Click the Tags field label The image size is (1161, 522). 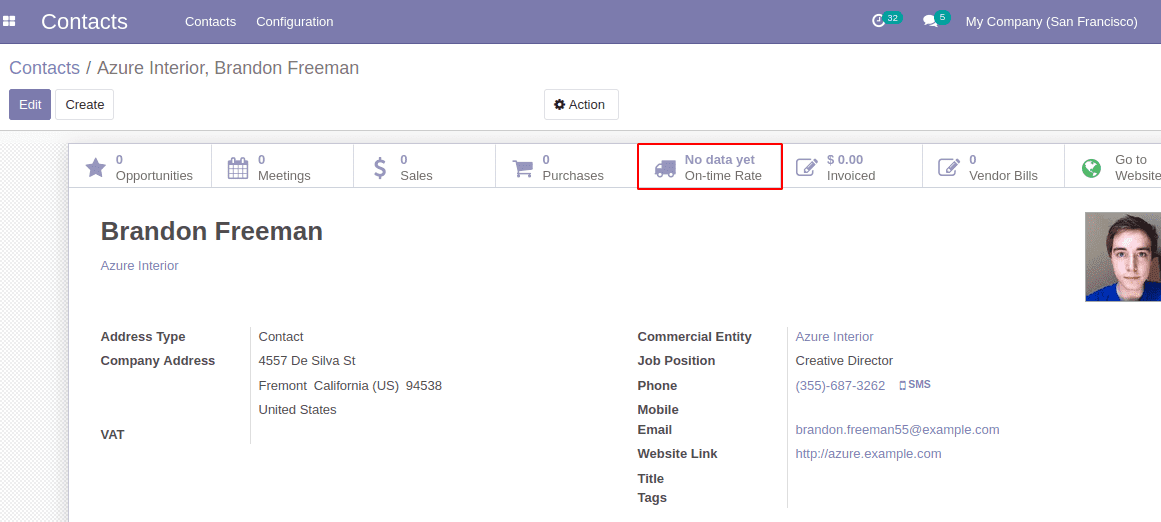tap(652, 498)
